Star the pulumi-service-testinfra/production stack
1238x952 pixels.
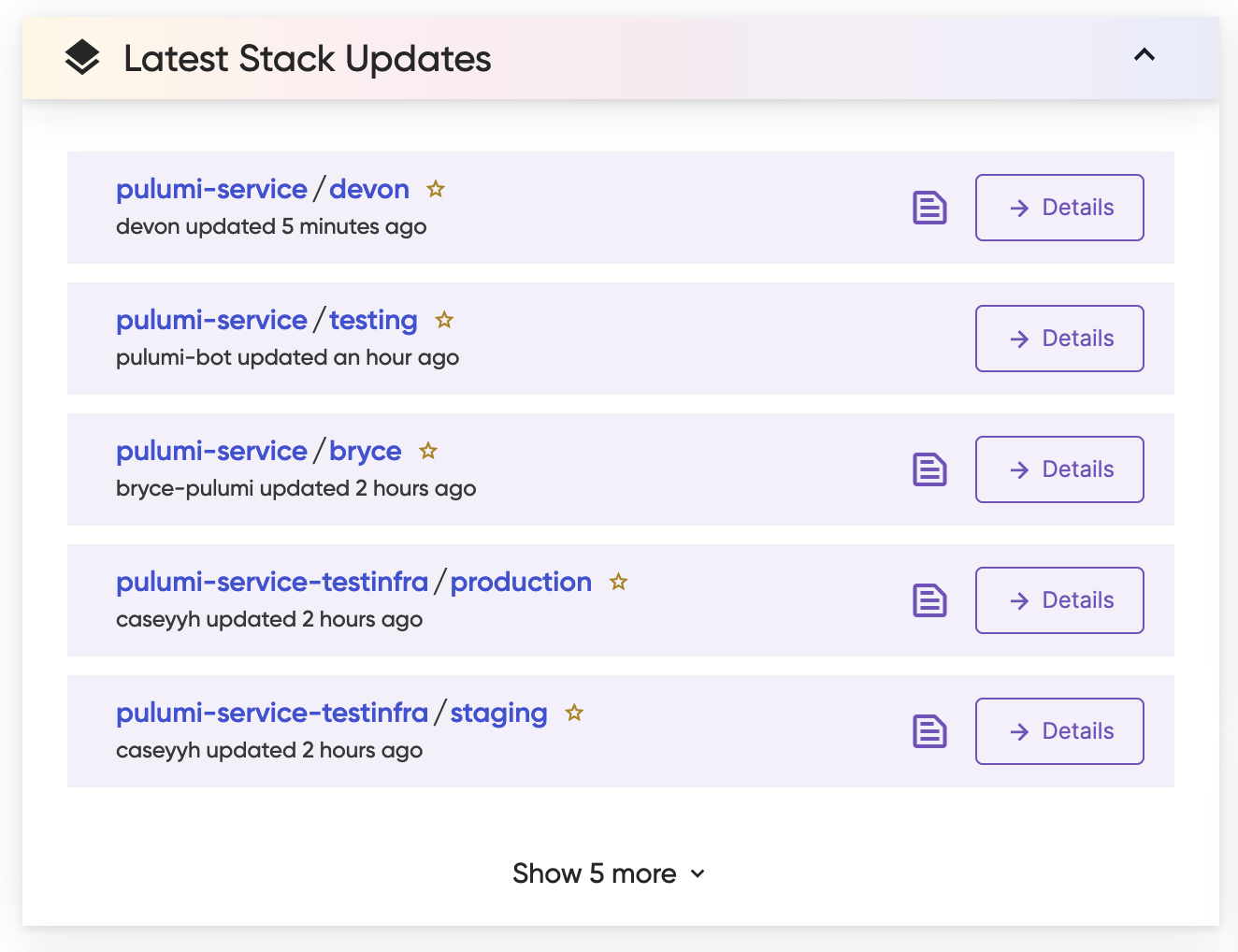click(x=618, y=582)
